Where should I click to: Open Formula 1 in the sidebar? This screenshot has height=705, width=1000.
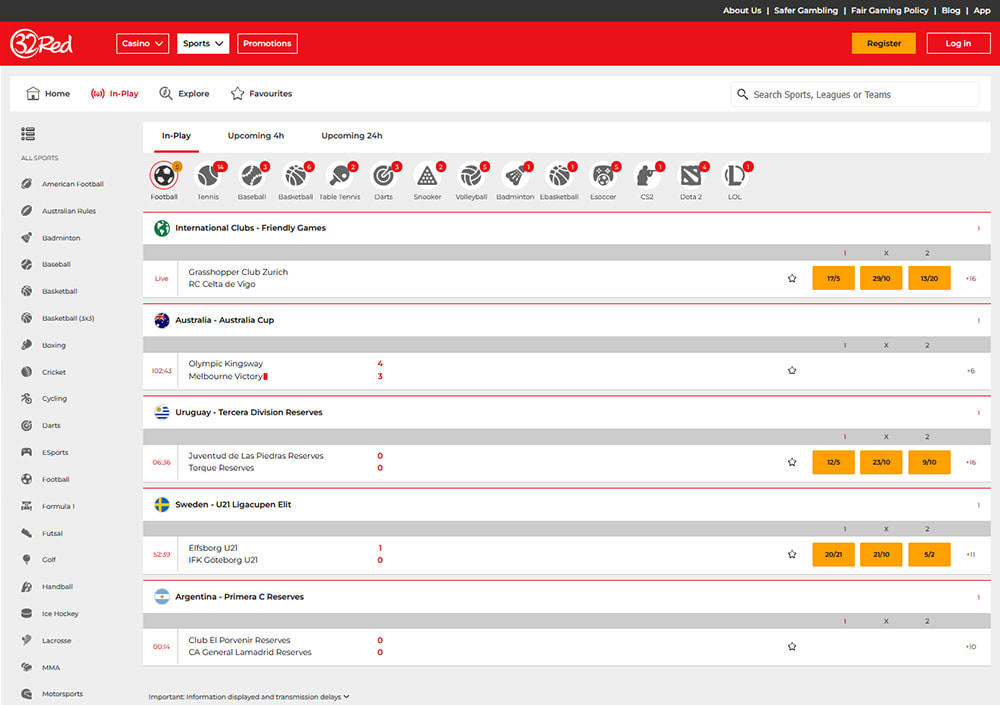(x=48, y=506)
